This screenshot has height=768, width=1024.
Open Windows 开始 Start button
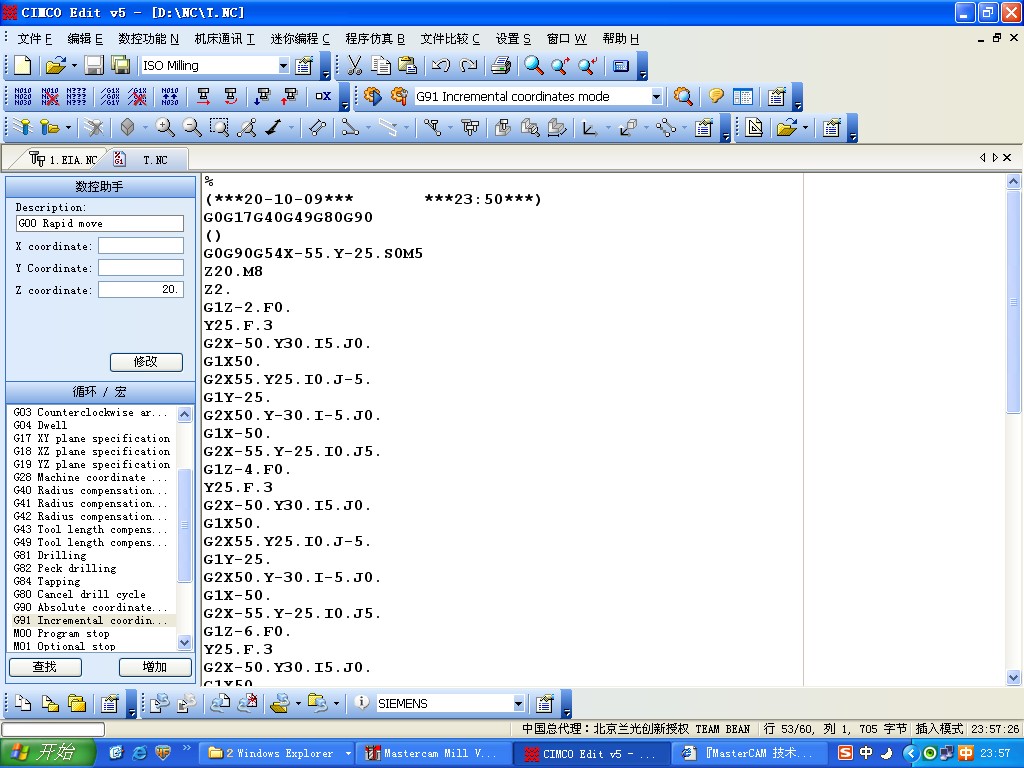tap(48, 753)
